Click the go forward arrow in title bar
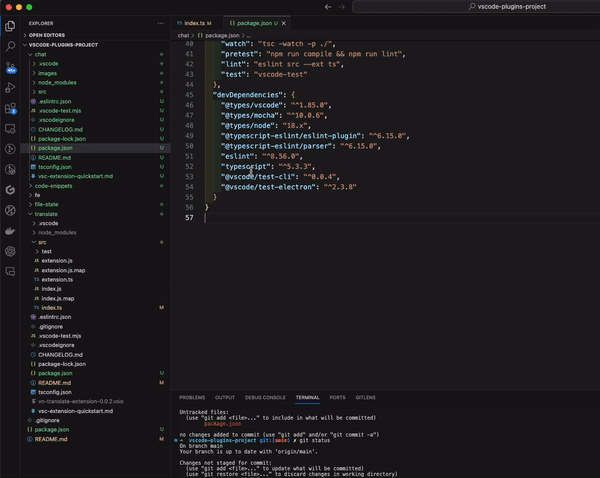Image resolution: width=600 pixels, height=478 pixels. coord(342,6)
